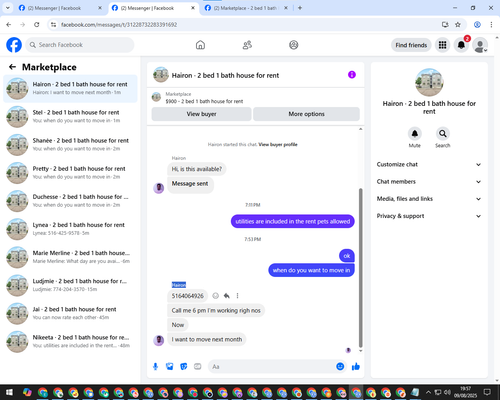Click the More options button
The width and height of the screenshot is (500, 400).
pyautogui.click(x=306, y=114)
